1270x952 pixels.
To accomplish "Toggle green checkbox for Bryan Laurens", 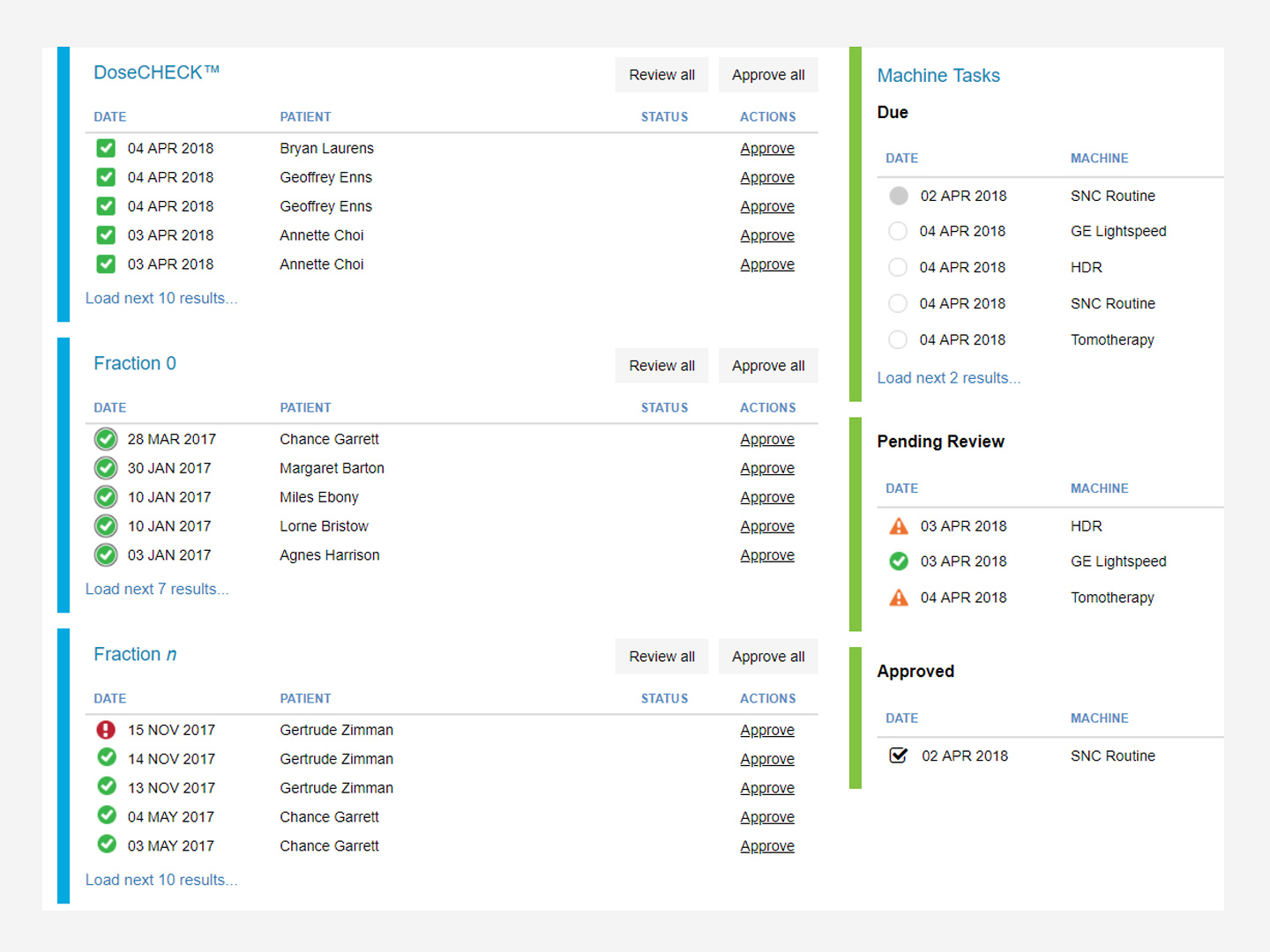I will point(106,148).
